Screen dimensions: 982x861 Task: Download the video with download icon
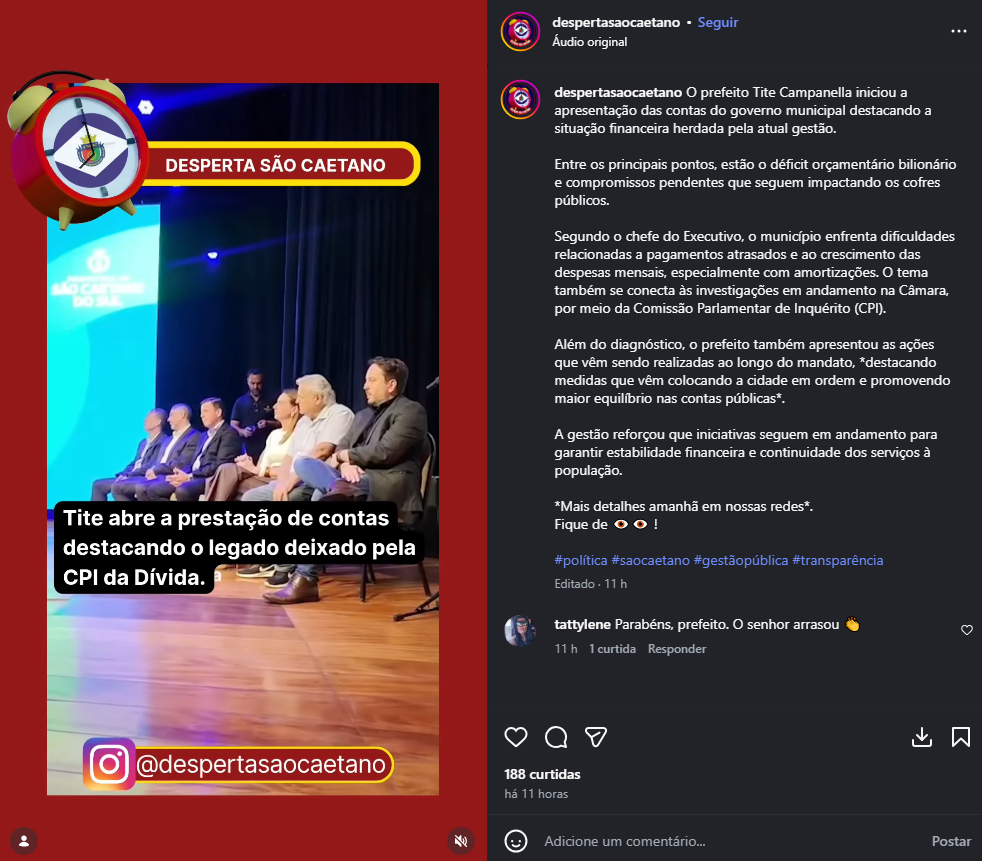[x=921, y=737]
